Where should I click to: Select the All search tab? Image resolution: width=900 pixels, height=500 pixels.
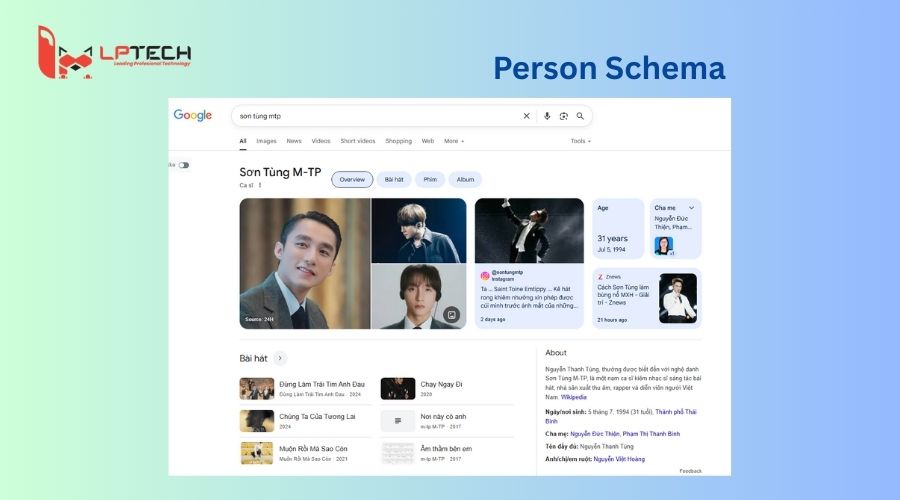pos(243,141)
